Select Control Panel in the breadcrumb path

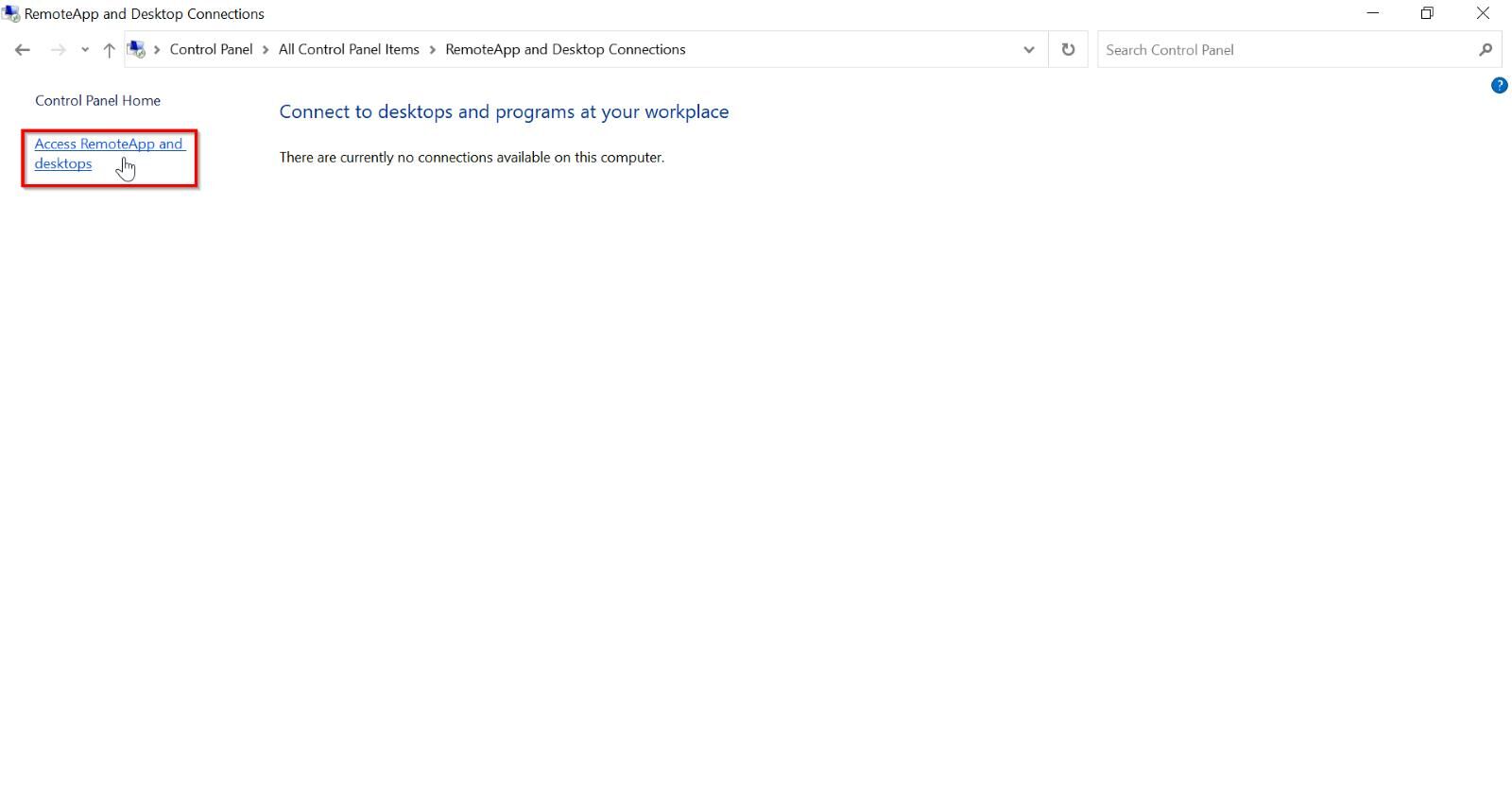(210, 49)
